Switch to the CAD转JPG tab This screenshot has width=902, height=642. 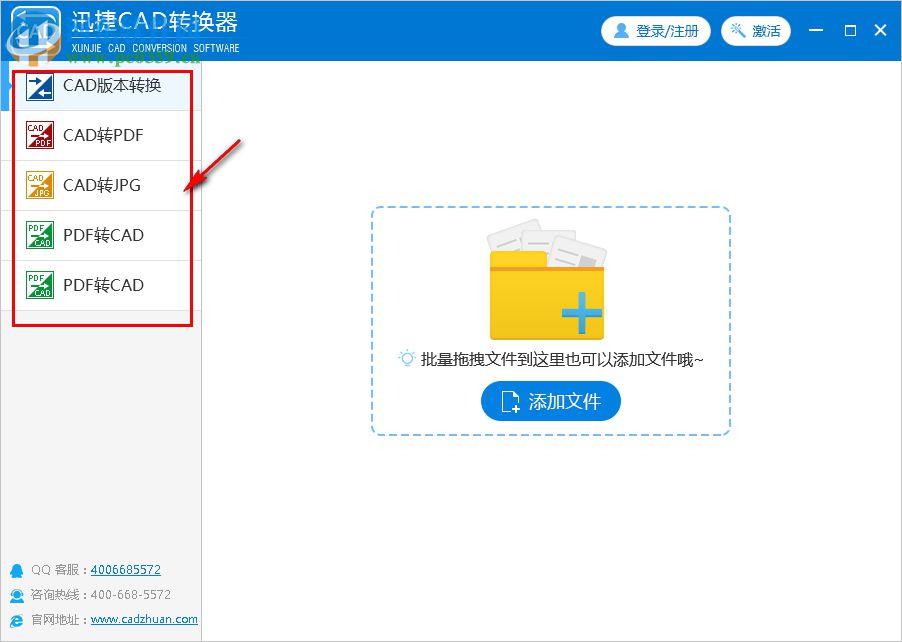100,185
